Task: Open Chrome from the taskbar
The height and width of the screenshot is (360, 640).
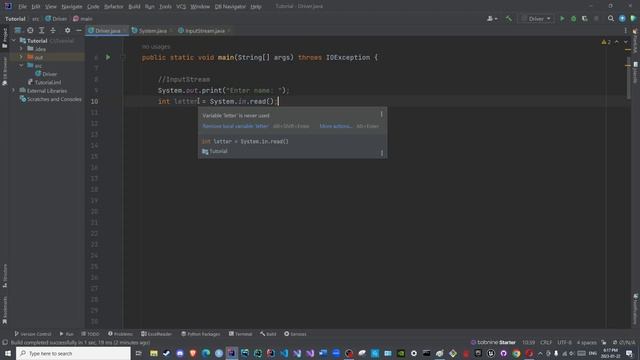Action: pos(516,353)
